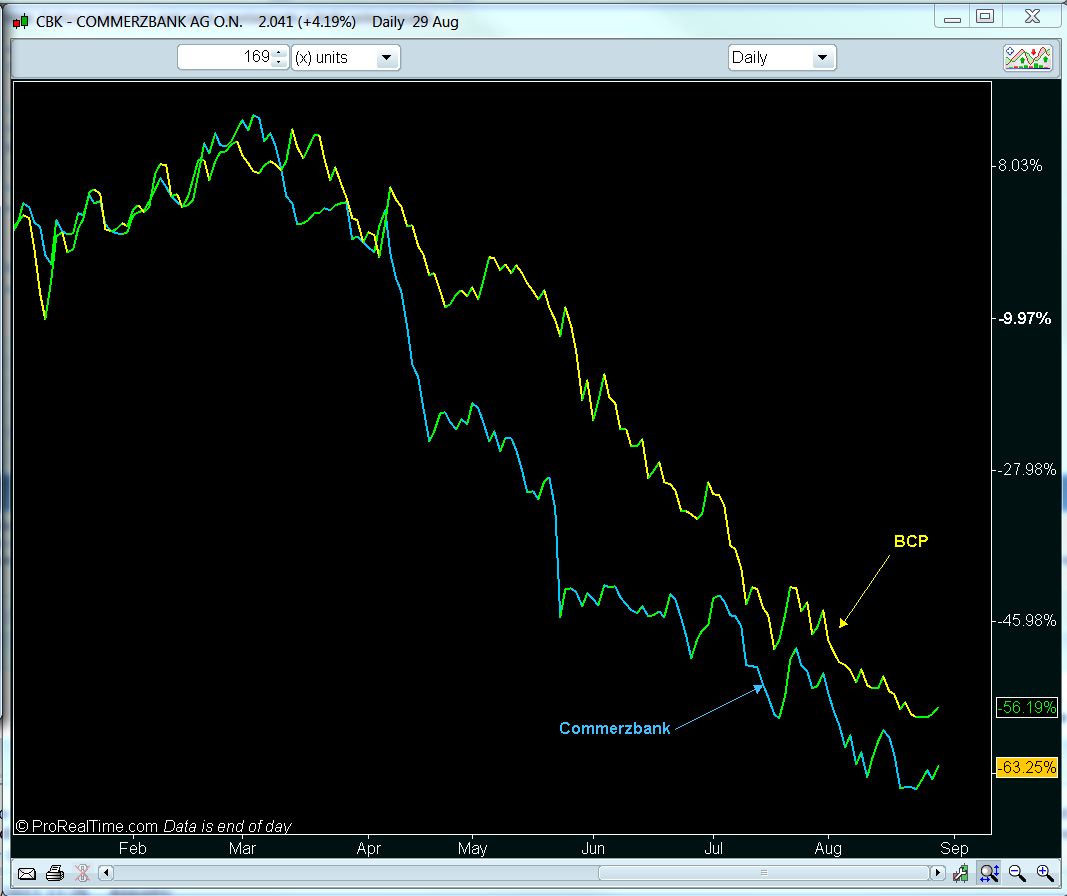Maximize the chart window

pos(985,16)
